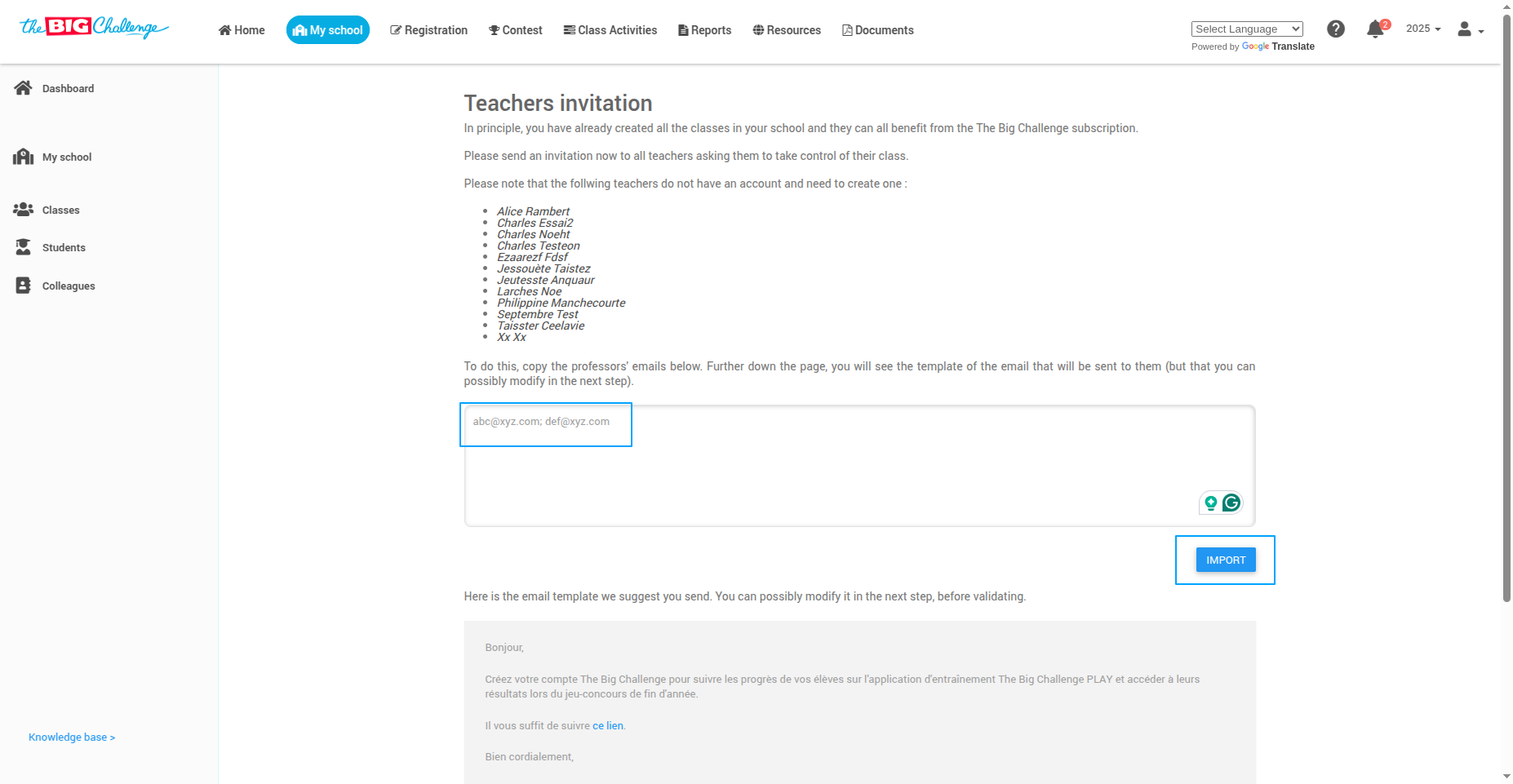Click the green lightbulb suggestion icon
The image size is (1513, 784).
click(1211, 503)
